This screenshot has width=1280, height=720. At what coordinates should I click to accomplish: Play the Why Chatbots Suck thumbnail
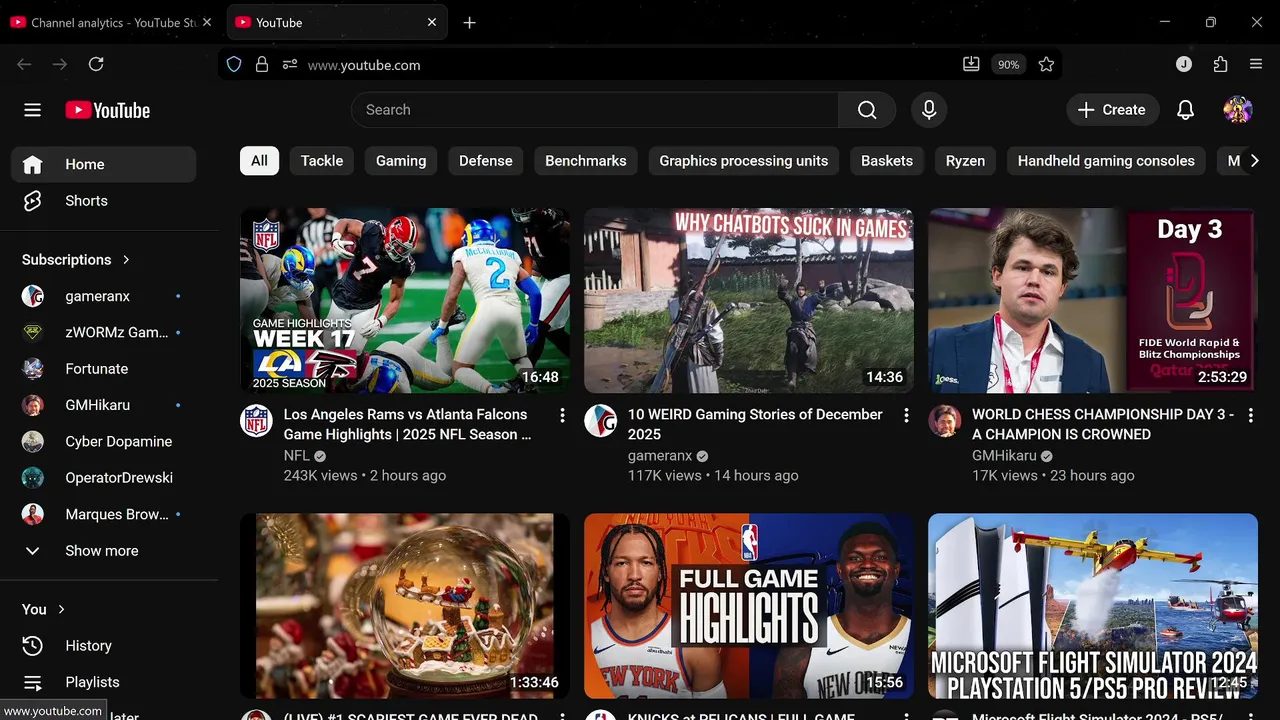[749, 301]
